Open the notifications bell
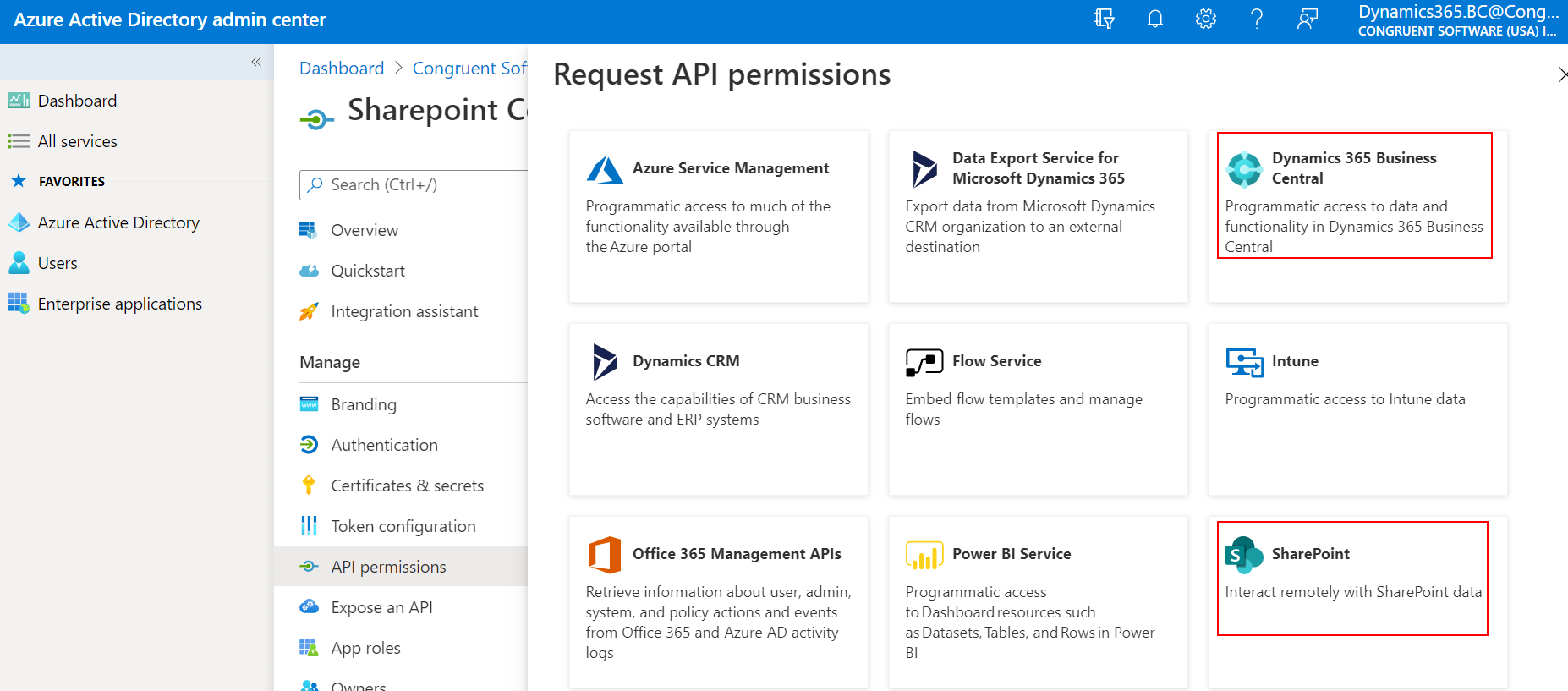Image resolution: width=1568 pixels, height=691 pixels. (1155, 19)
